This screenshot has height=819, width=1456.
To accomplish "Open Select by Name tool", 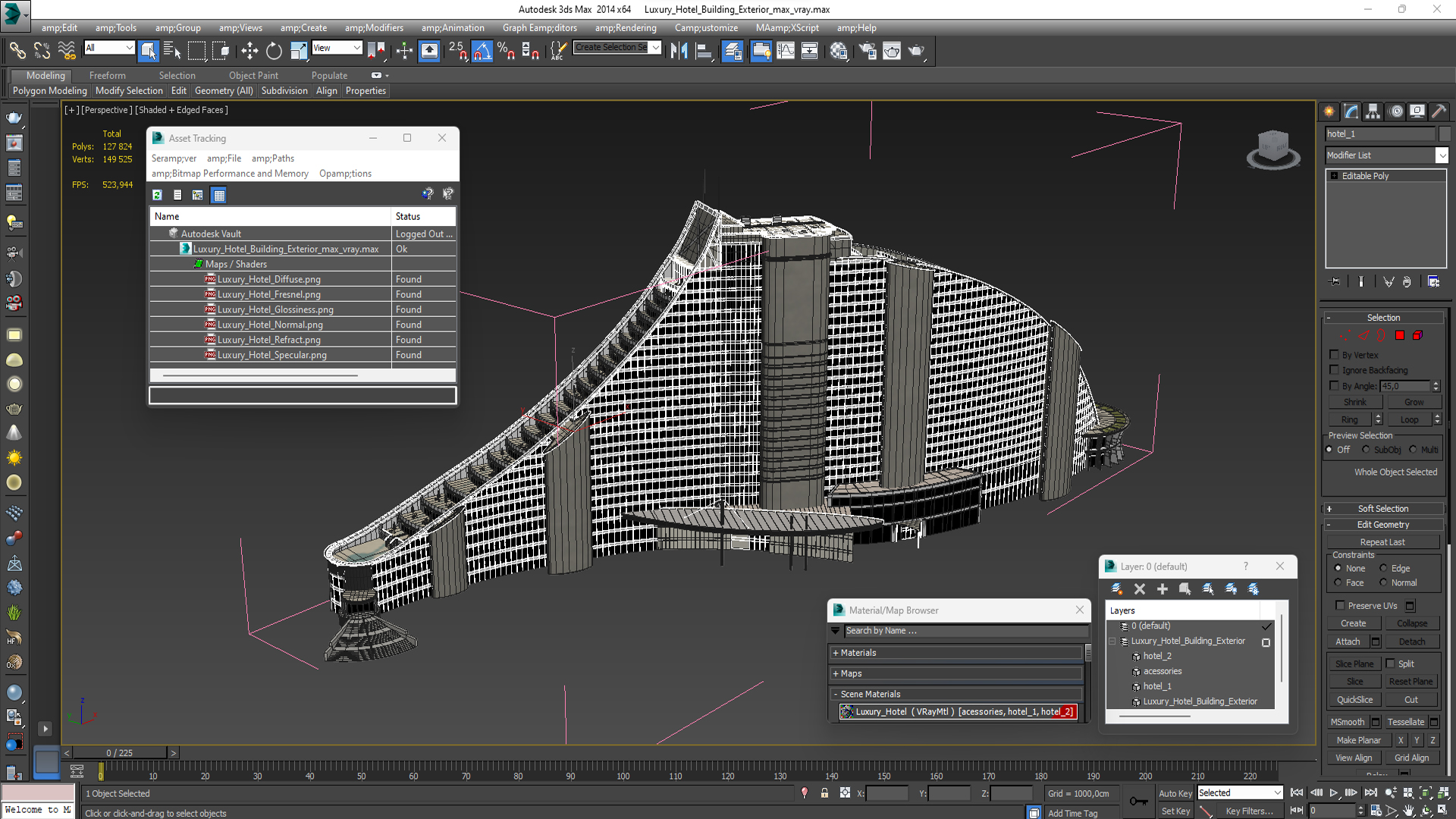I will coord(172,51).
